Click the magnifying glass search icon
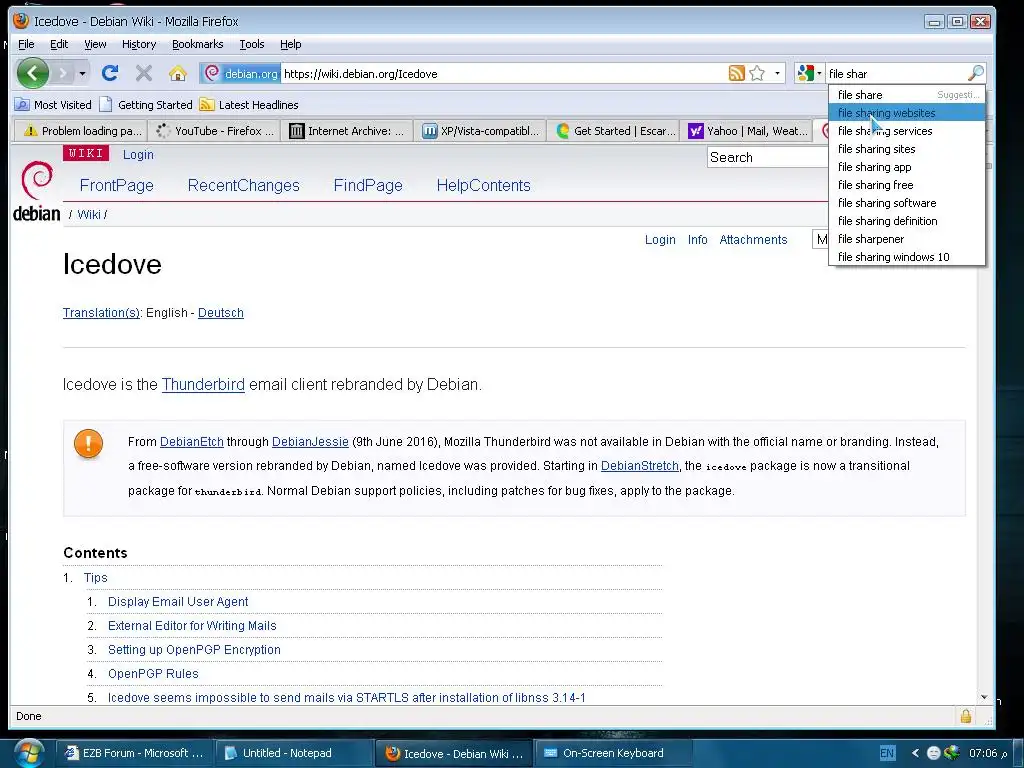The height and width of the screenshot is (768, 1024). [x=976, y=73]
